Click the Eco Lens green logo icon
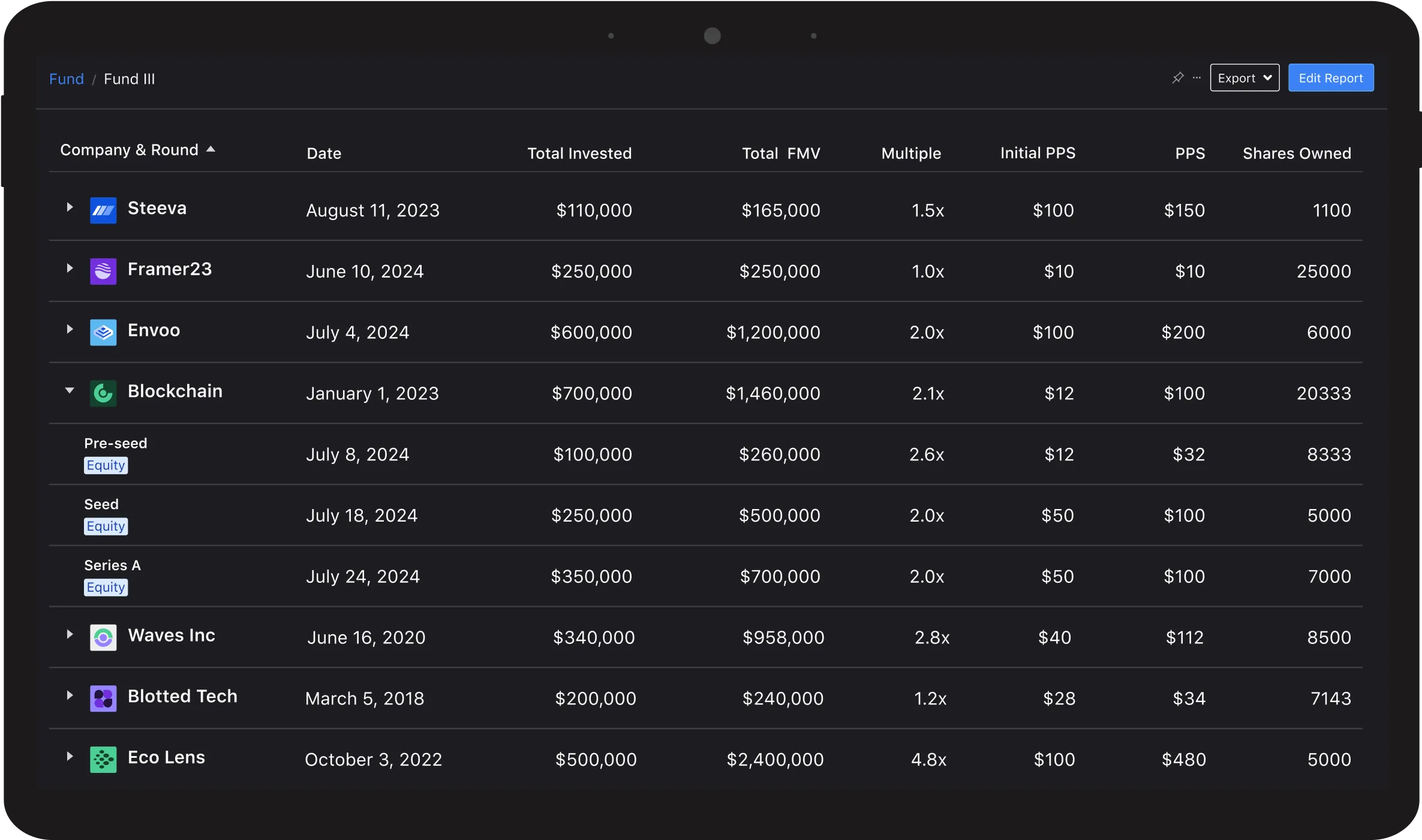Image resolution: width=1422 pixels, height=840 pixels. click(103, 760)
